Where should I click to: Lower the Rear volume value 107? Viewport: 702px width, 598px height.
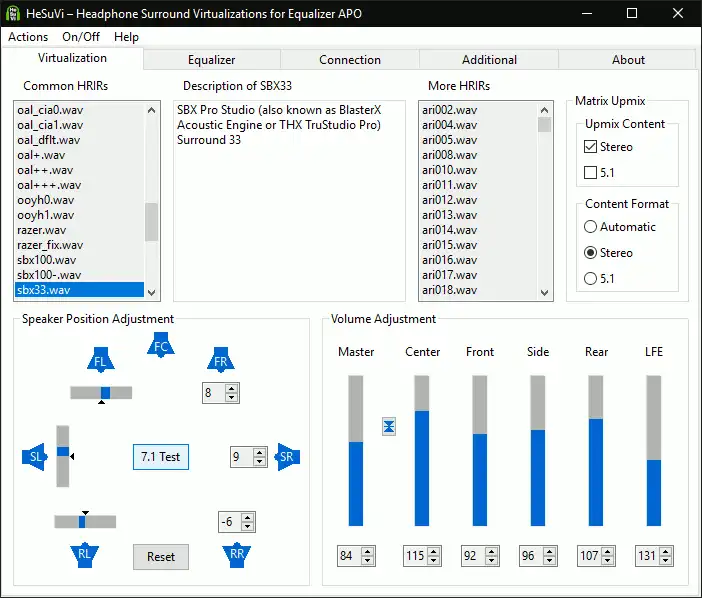coord(608,560)
